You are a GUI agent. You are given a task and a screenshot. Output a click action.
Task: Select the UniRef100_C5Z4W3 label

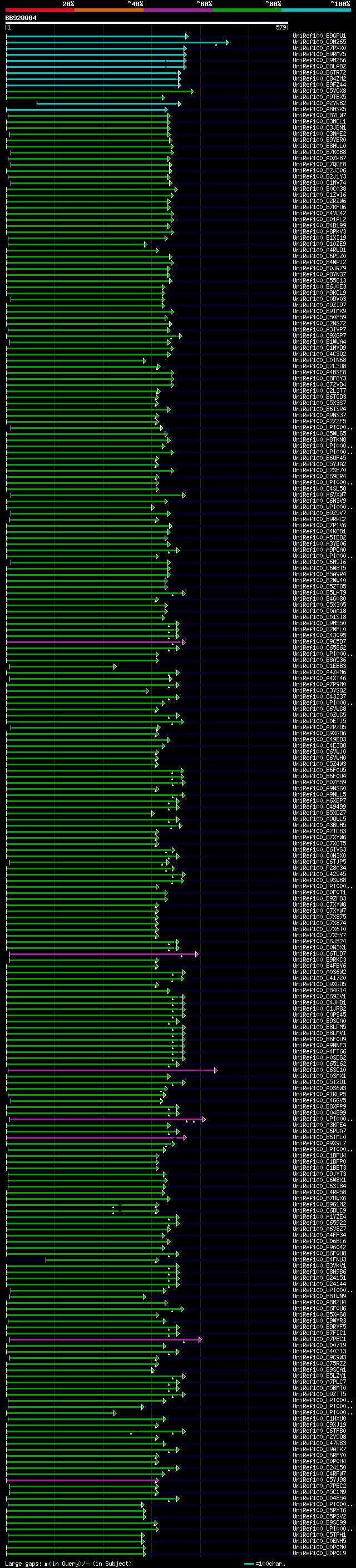coord(319,764)
